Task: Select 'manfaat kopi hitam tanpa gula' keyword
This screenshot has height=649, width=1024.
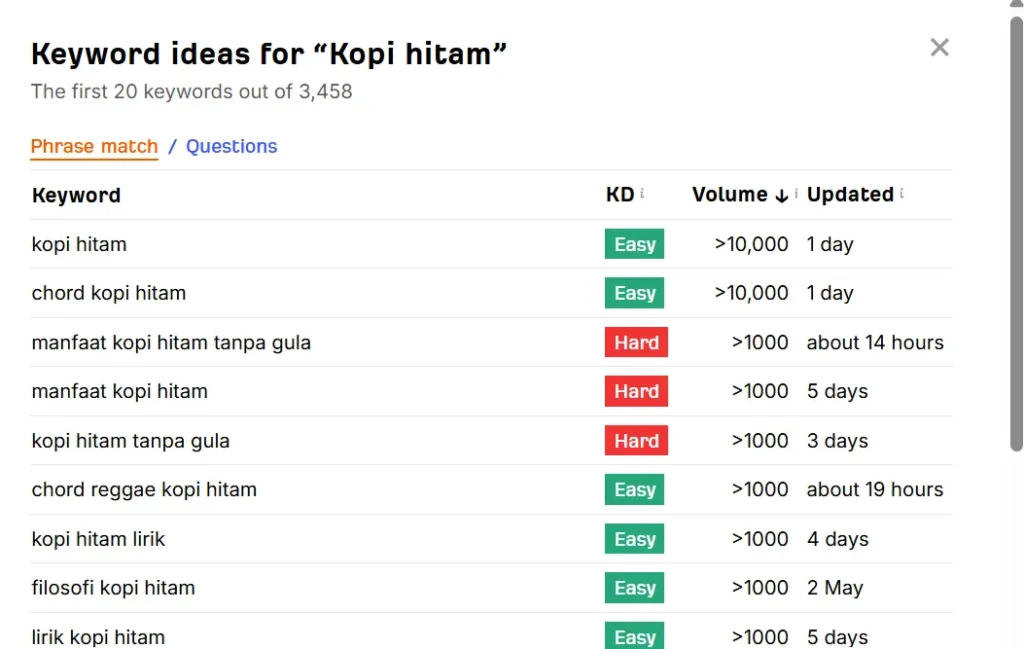Action: coord(171,343)
